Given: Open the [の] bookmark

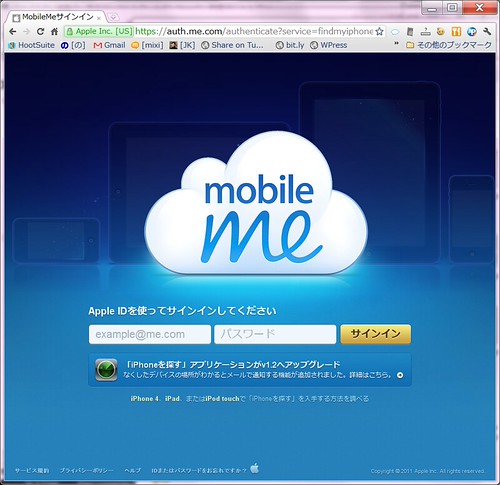Looking at the screenshot, I should pos(73,45).
